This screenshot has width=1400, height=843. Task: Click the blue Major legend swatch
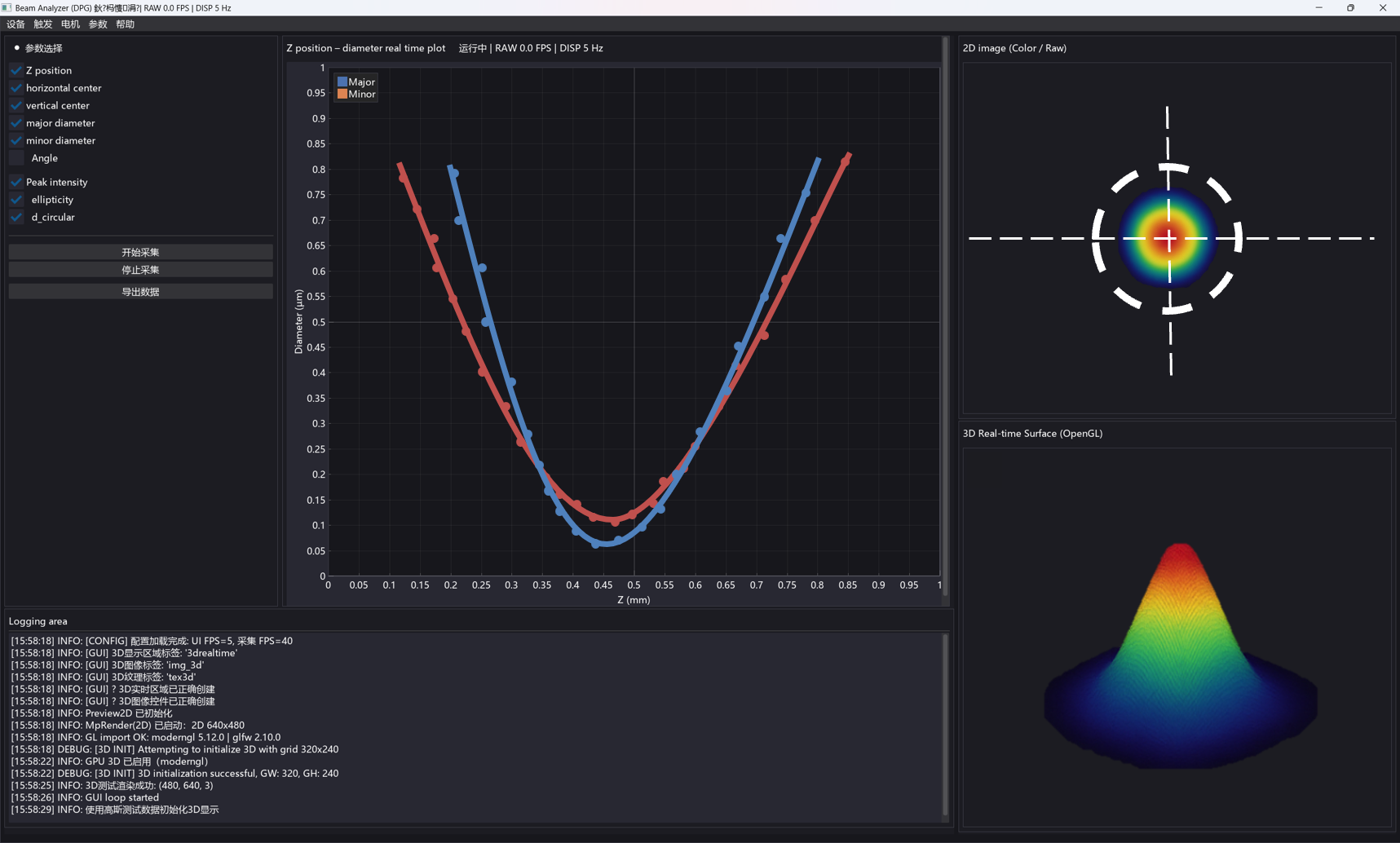pos(342,82)
